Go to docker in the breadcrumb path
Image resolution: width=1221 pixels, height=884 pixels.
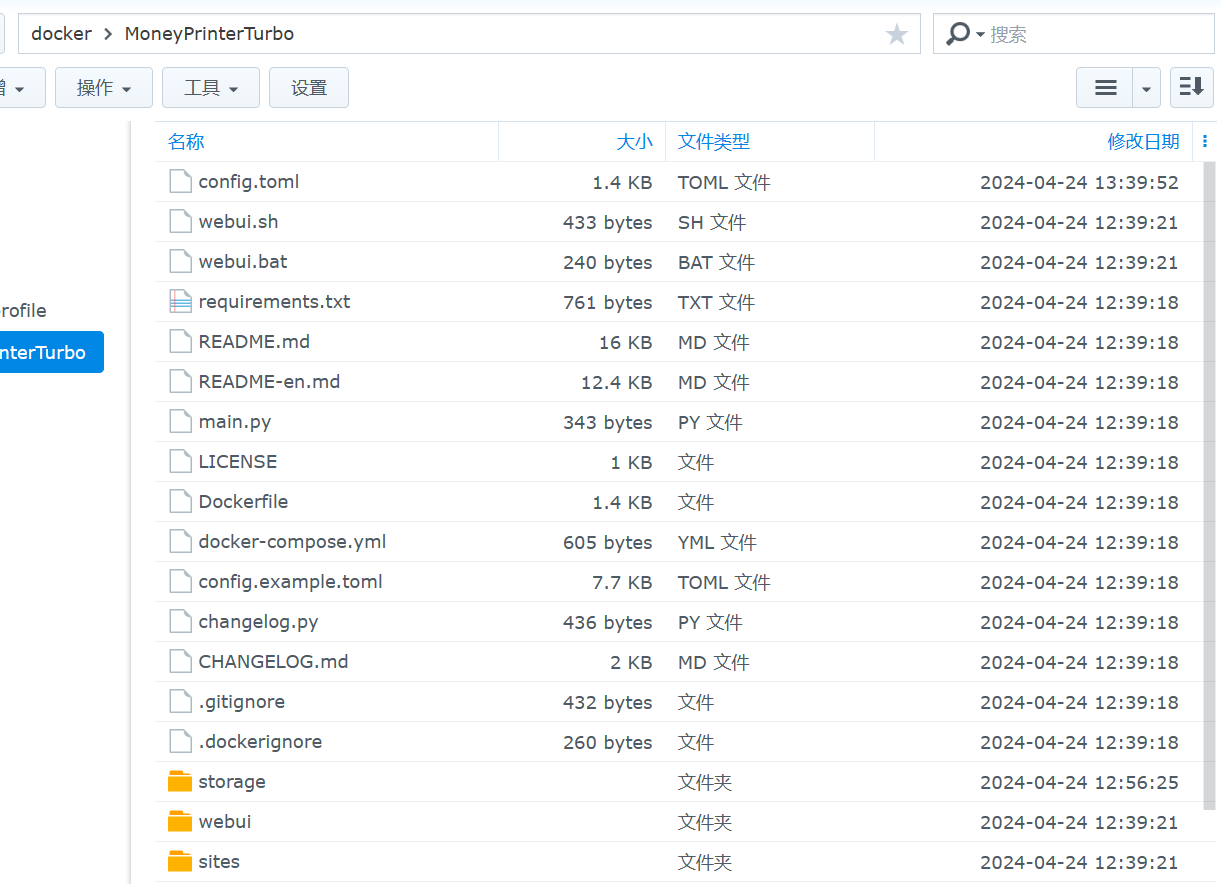click(61, 34)
